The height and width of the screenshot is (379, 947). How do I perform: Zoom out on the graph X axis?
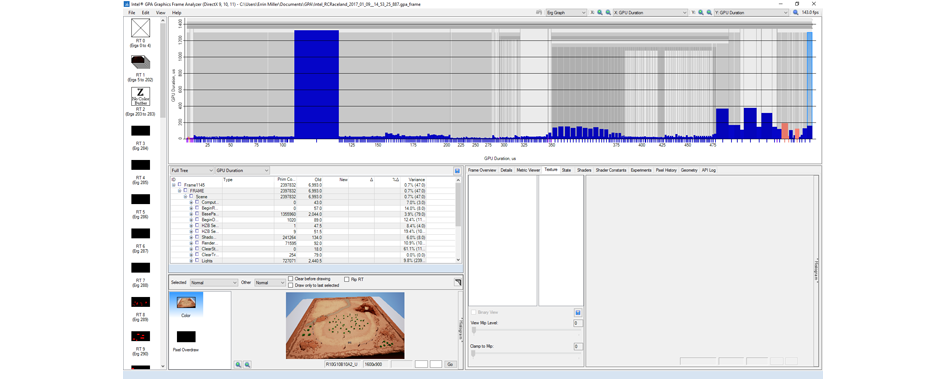click(x=608, y=12)
